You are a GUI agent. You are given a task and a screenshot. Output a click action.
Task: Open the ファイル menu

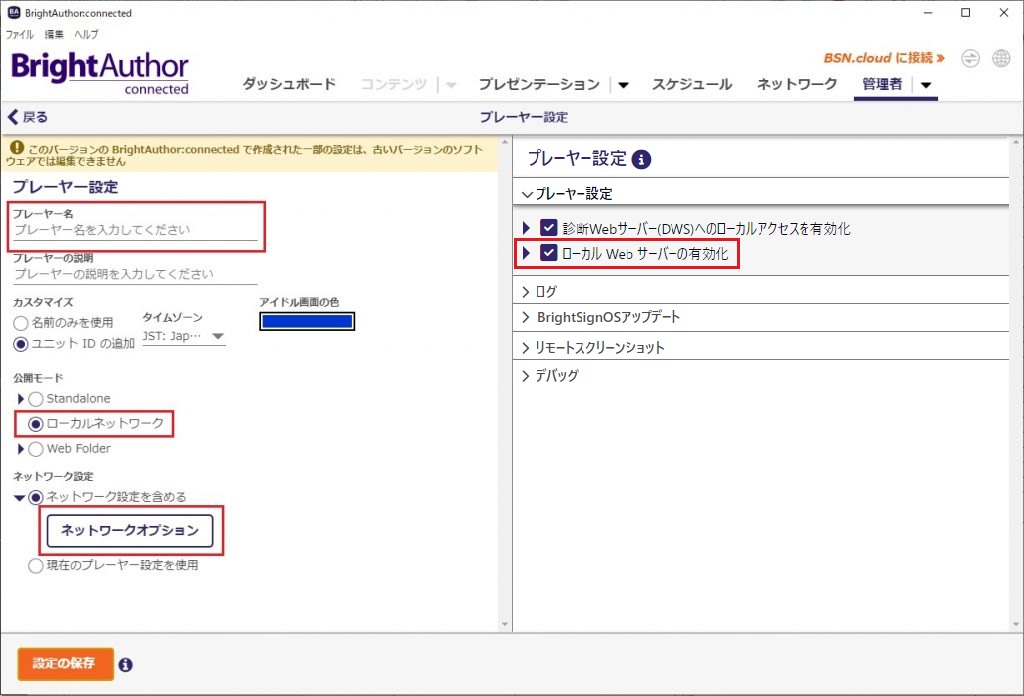pyautogui.click(x=20, y=35)
